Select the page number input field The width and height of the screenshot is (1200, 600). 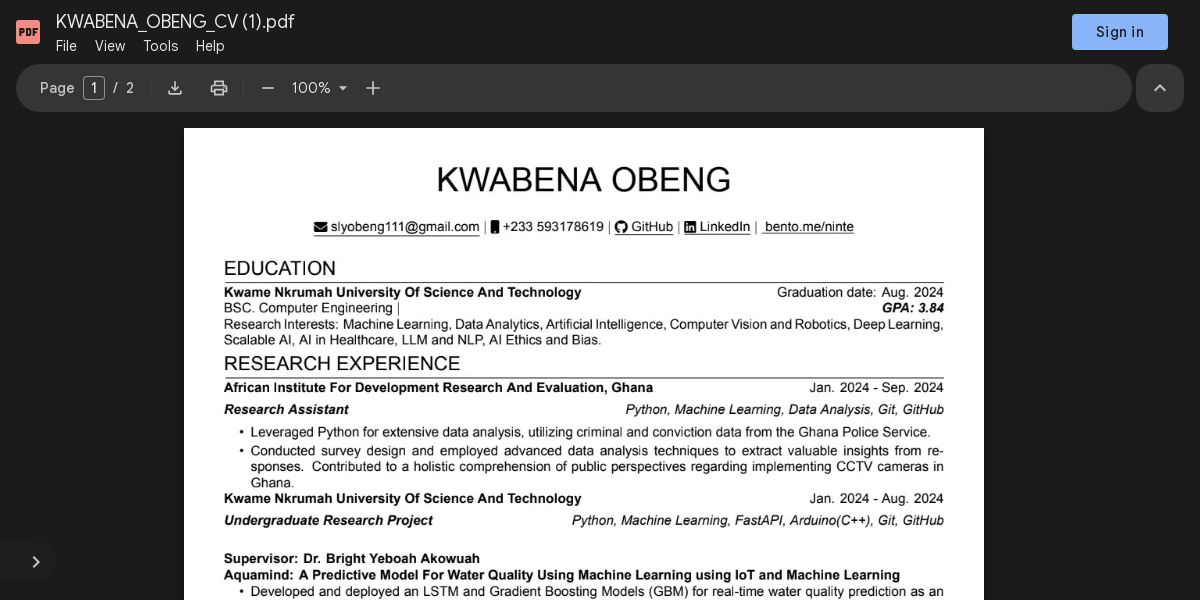94,88
